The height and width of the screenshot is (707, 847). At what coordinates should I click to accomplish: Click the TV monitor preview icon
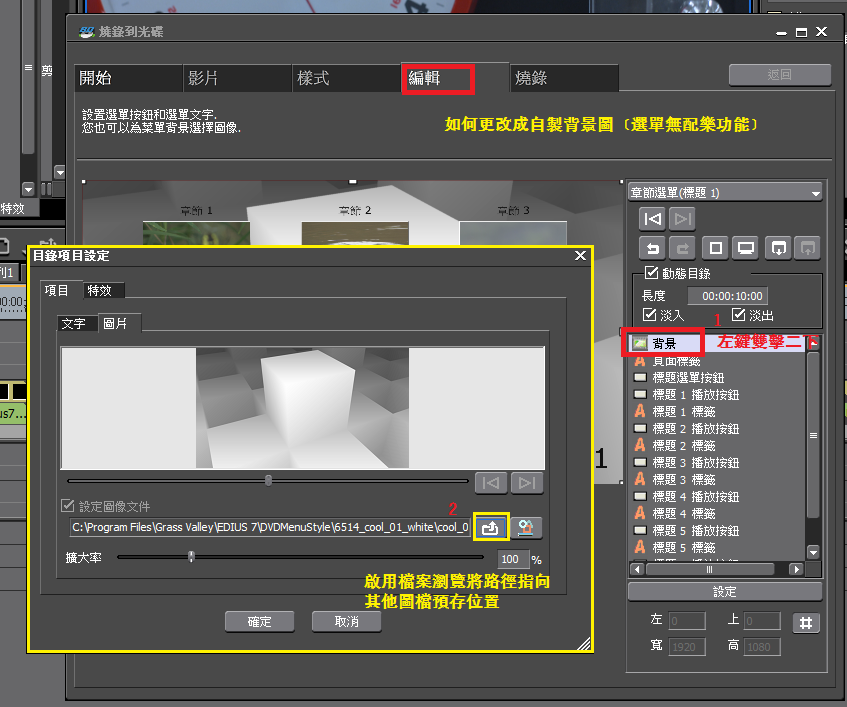point(746,248)
